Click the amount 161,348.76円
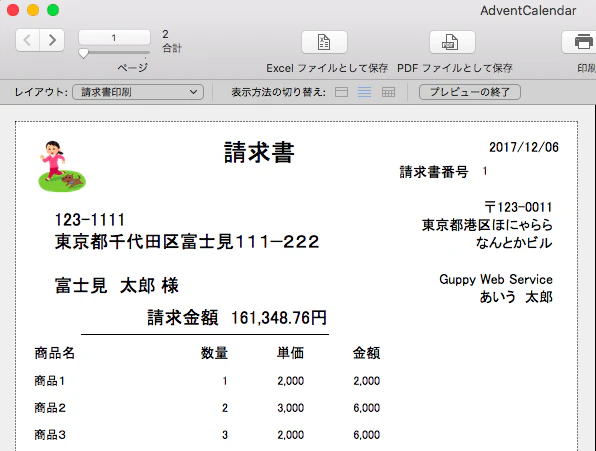The width and height of the screenshot is (596, 451). 279,318
